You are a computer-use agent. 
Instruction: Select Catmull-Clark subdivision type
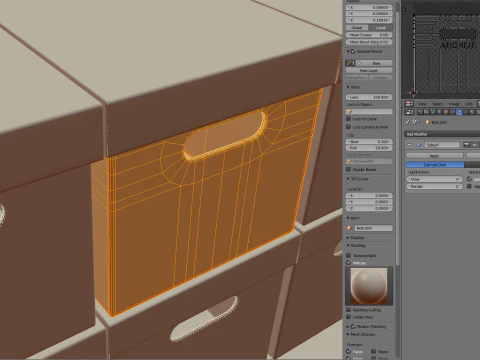coord(435,165)
